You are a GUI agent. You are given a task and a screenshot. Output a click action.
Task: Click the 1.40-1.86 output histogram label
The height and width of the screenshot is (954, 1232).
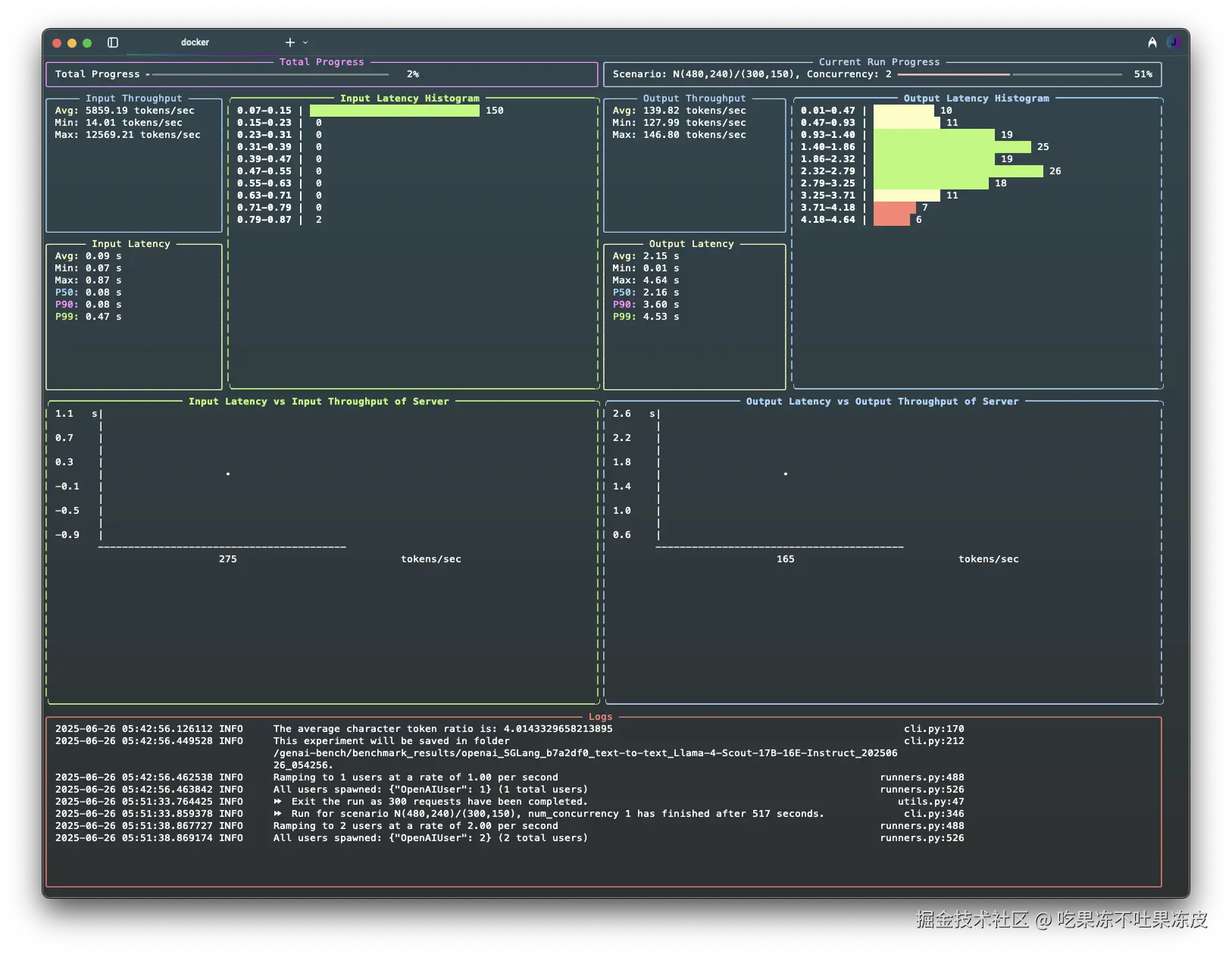pos(828,147)
